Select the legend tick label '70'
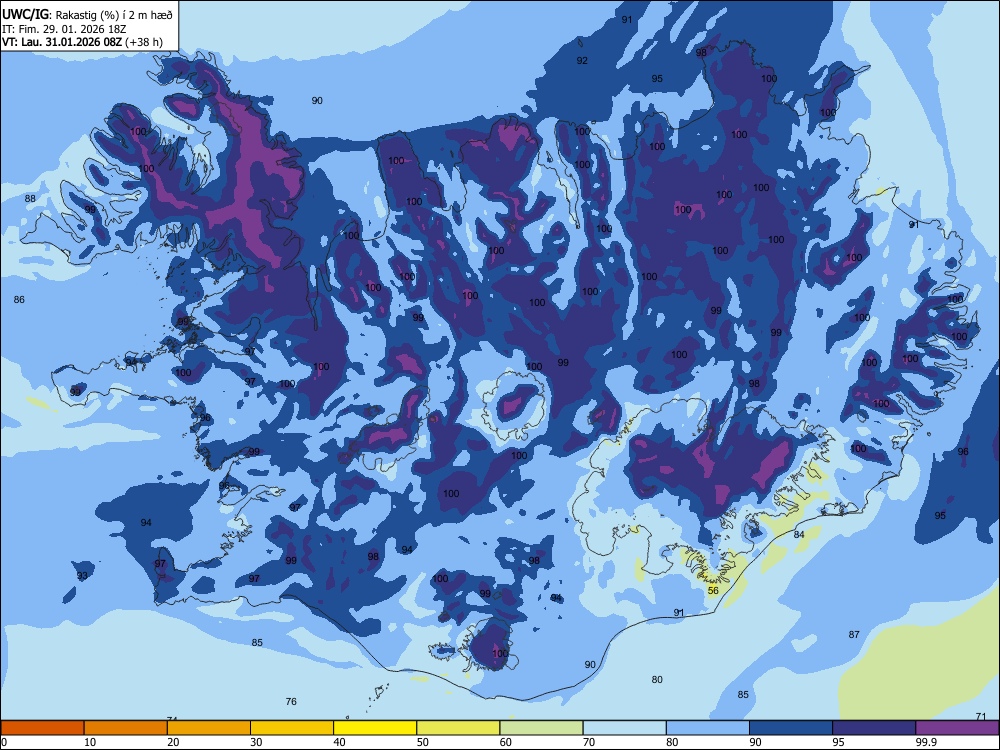This screenshot has width=1000, height=750. (589, 742)
